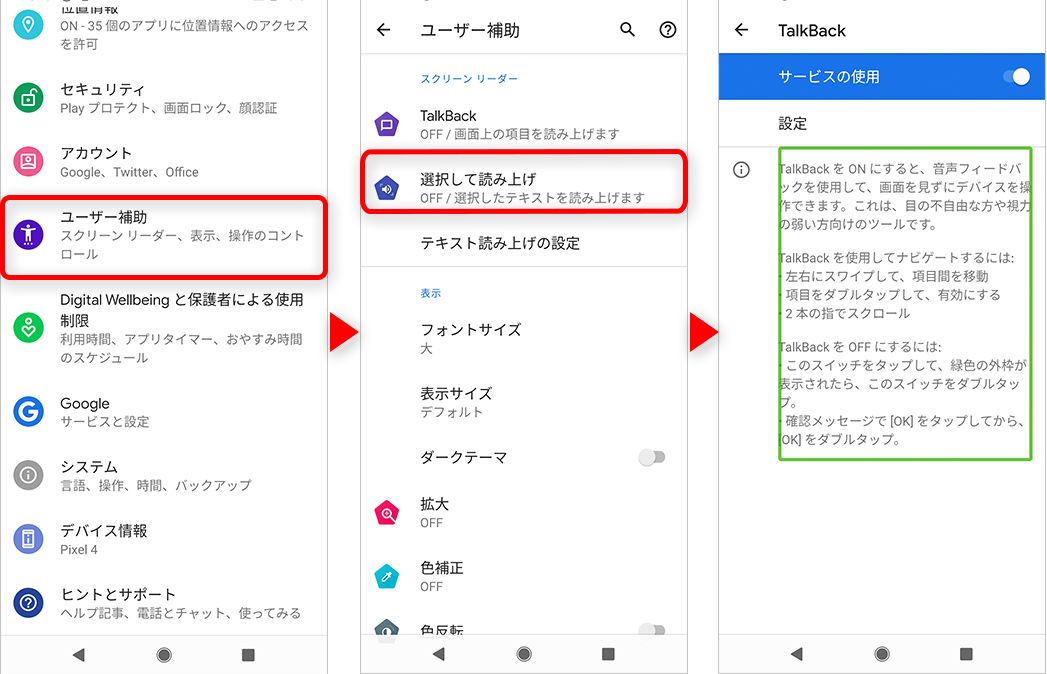Open Digital Wellbeing と保護者による使用制限

[164, 327]
